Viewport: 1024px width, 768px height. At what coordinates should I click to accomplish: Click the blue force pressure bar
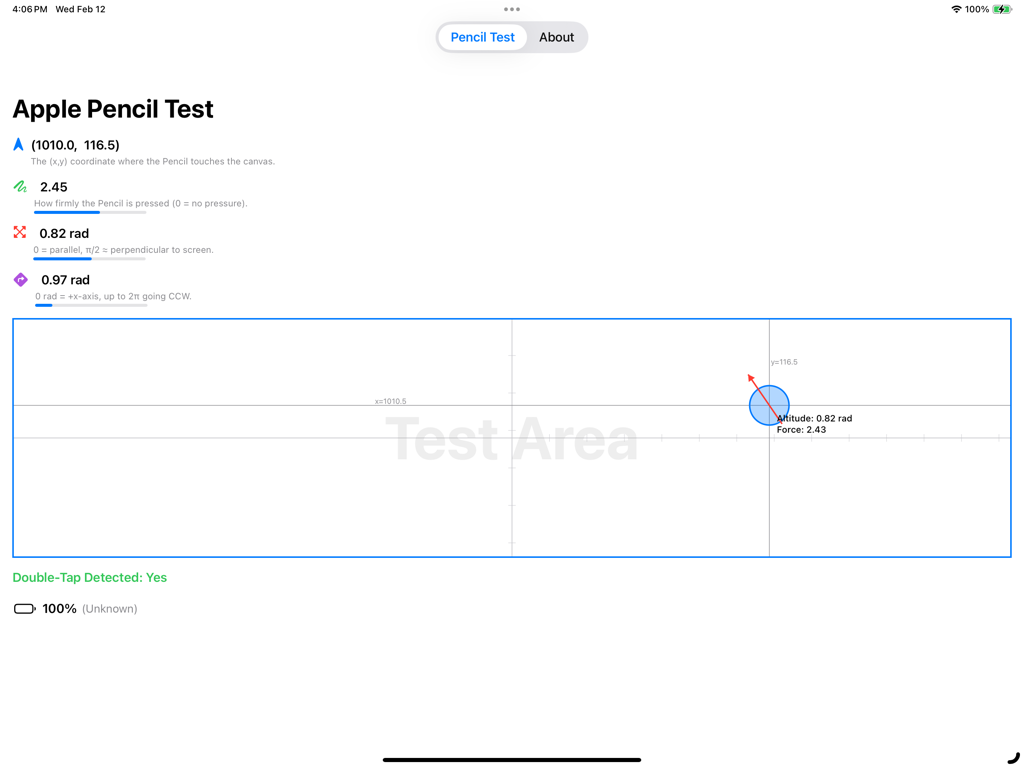point(88,212)
